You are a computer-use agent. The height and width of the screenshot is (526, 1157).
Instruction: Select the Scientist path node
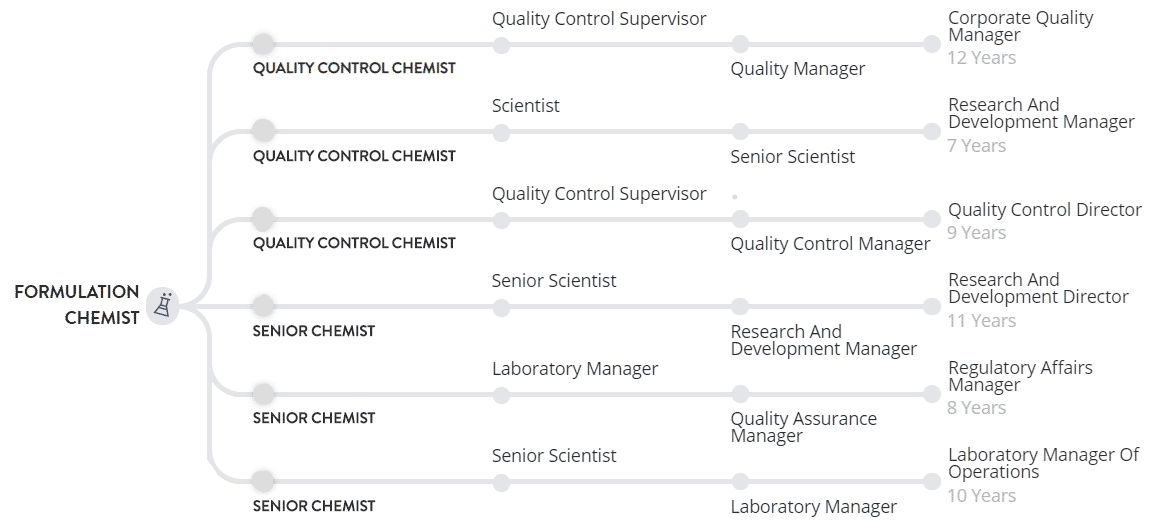501,132
